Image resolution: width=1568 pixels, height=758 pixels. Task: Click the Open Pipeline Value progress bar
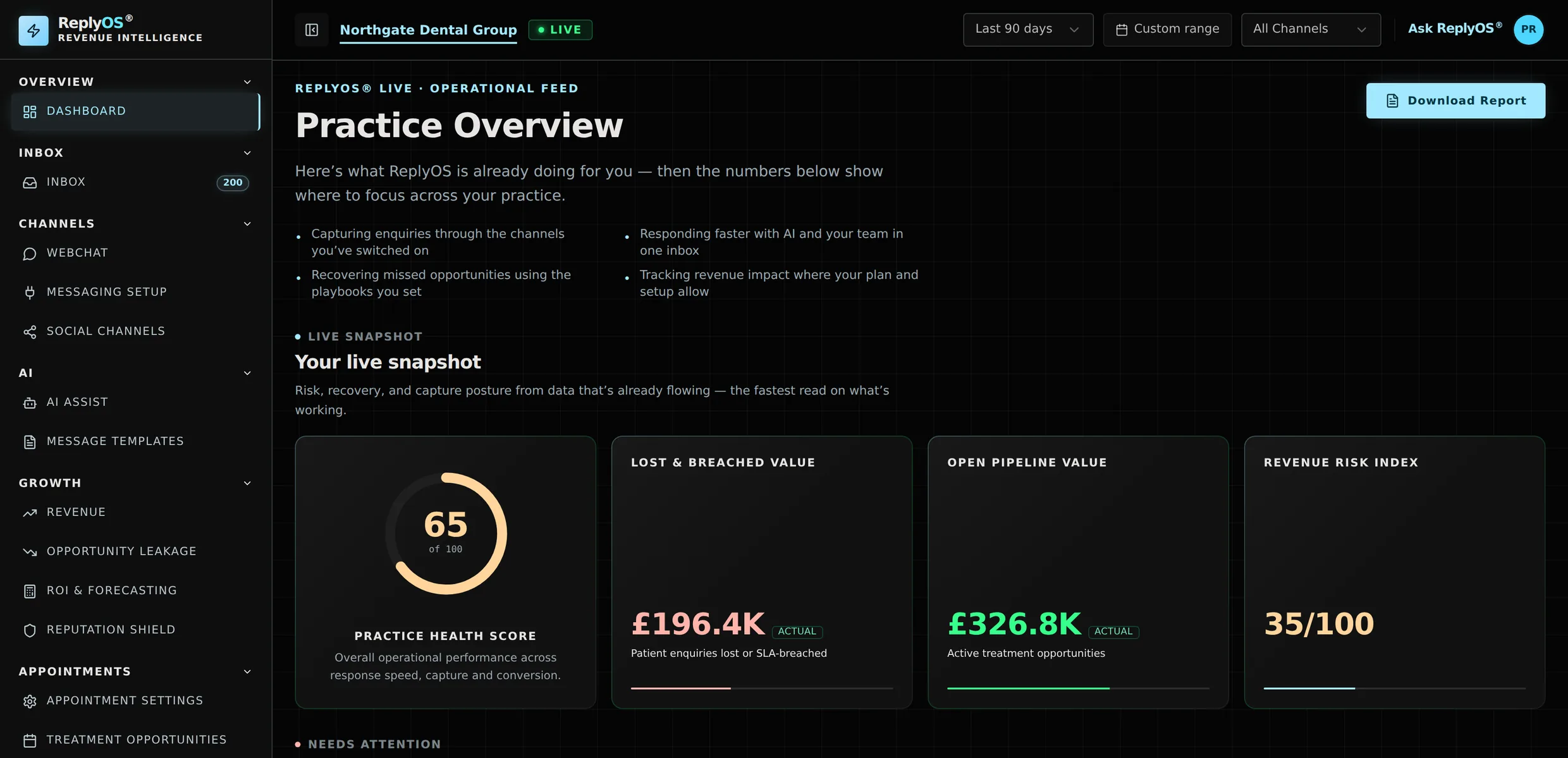(x=1078, y=688)
